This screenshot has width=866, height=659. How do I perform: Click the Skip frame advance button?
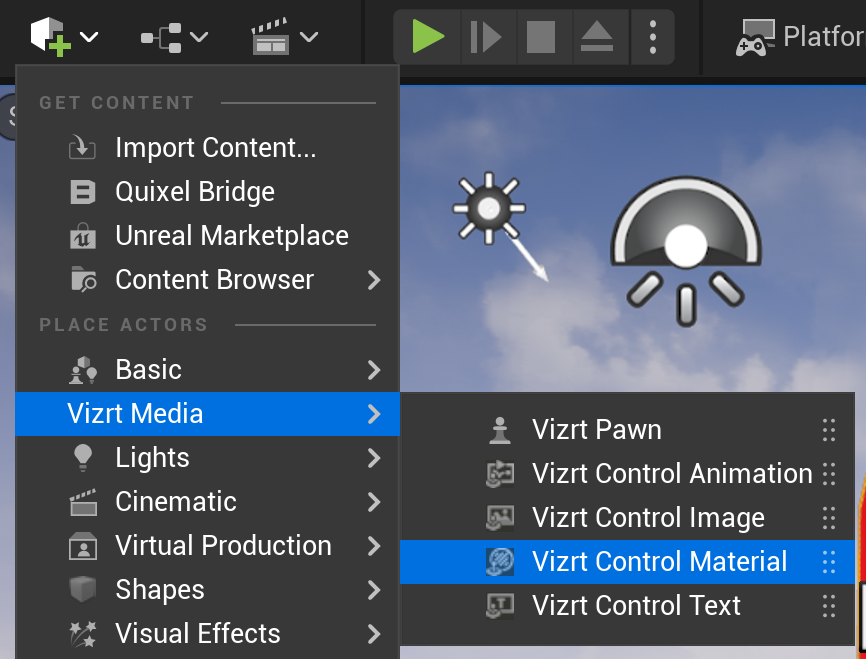tap(485, 37)
